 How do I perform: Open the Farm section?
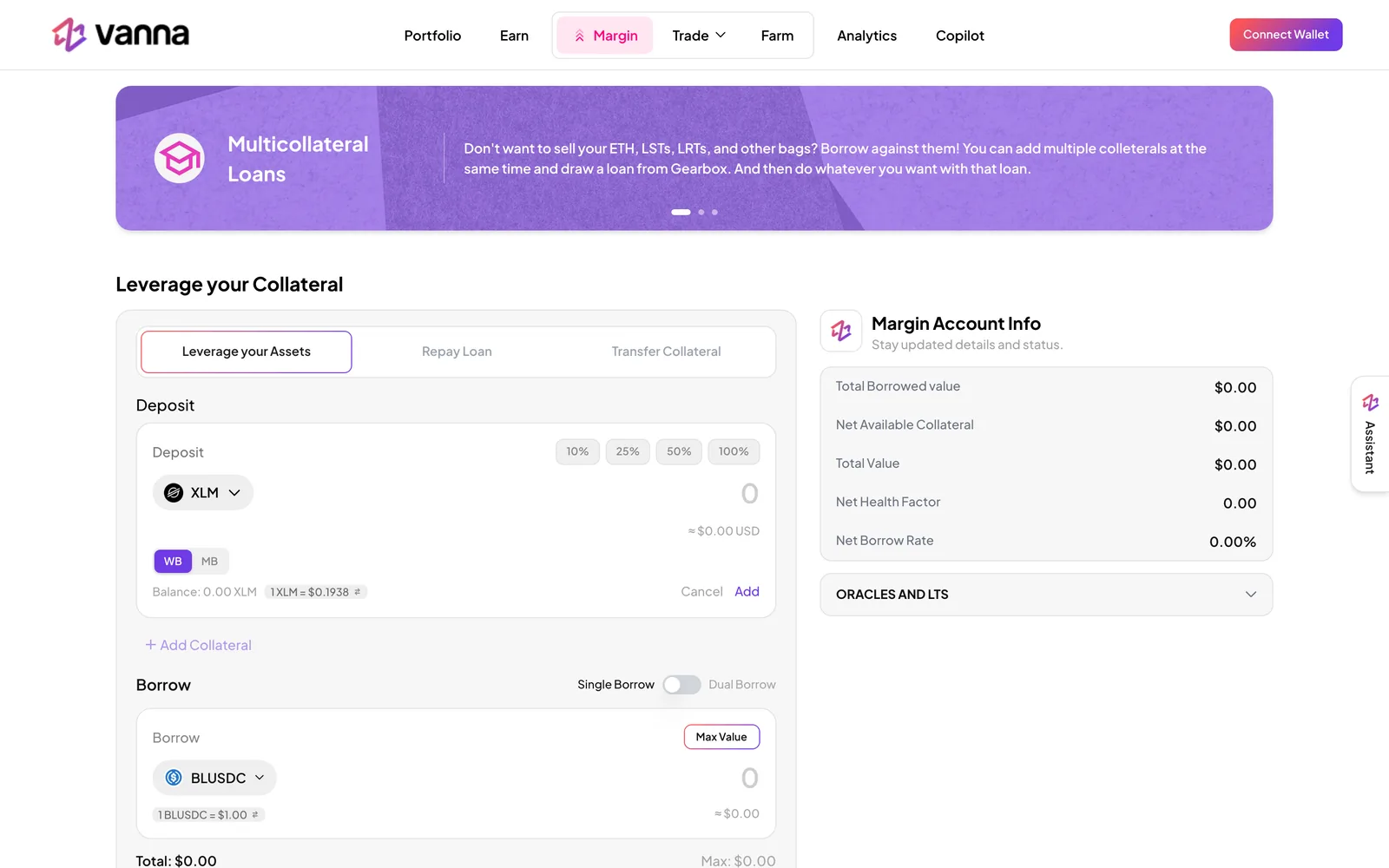(x=777, y=36)
